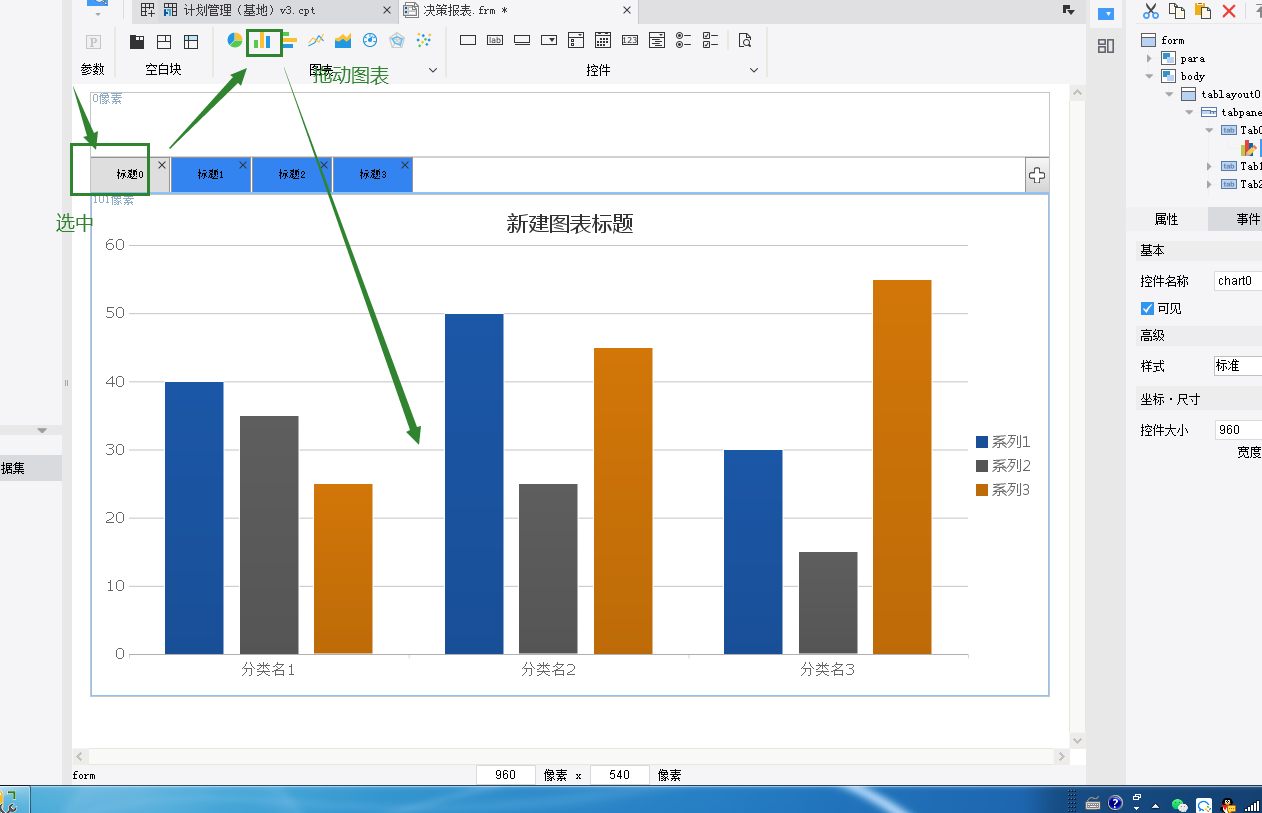Click the form height field showing 540
Image resolution: width=1262 pixels, height=813 pixels.
[620, 775]
